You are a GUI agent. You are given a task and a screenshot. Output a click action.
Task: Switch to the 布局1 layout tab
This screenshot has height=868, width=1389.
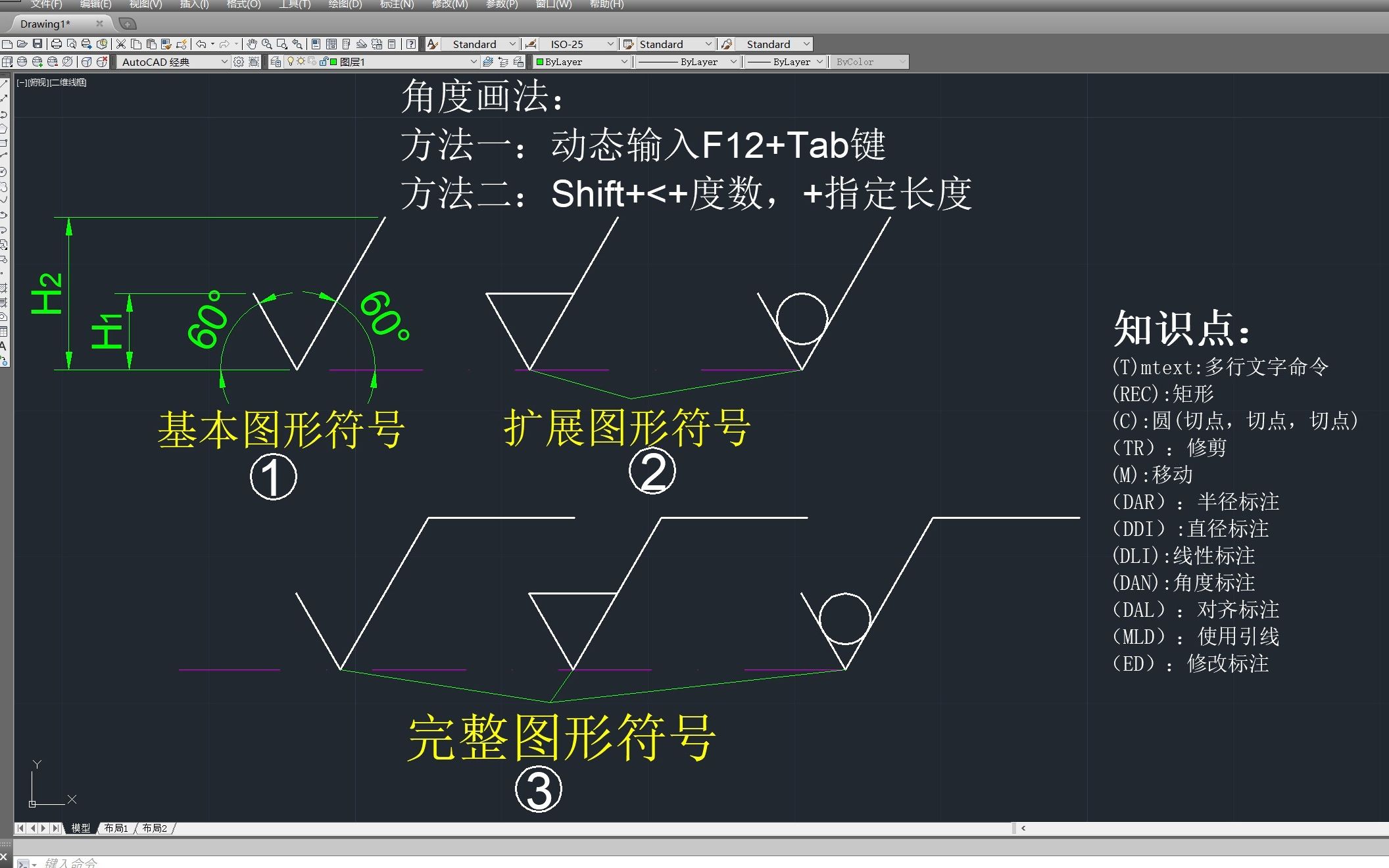click(116, 829)
